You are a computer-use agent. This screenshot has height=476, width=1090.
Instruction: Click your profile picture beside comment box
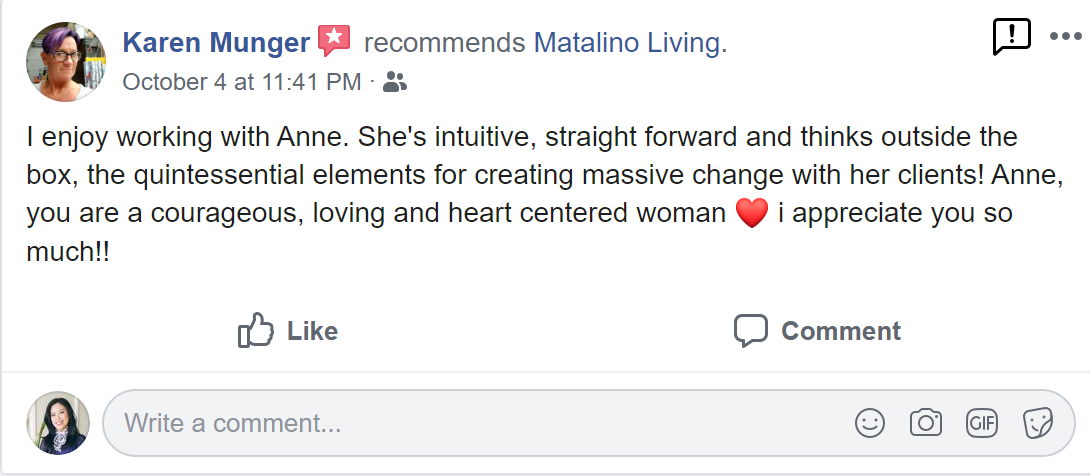pos(58,423)
